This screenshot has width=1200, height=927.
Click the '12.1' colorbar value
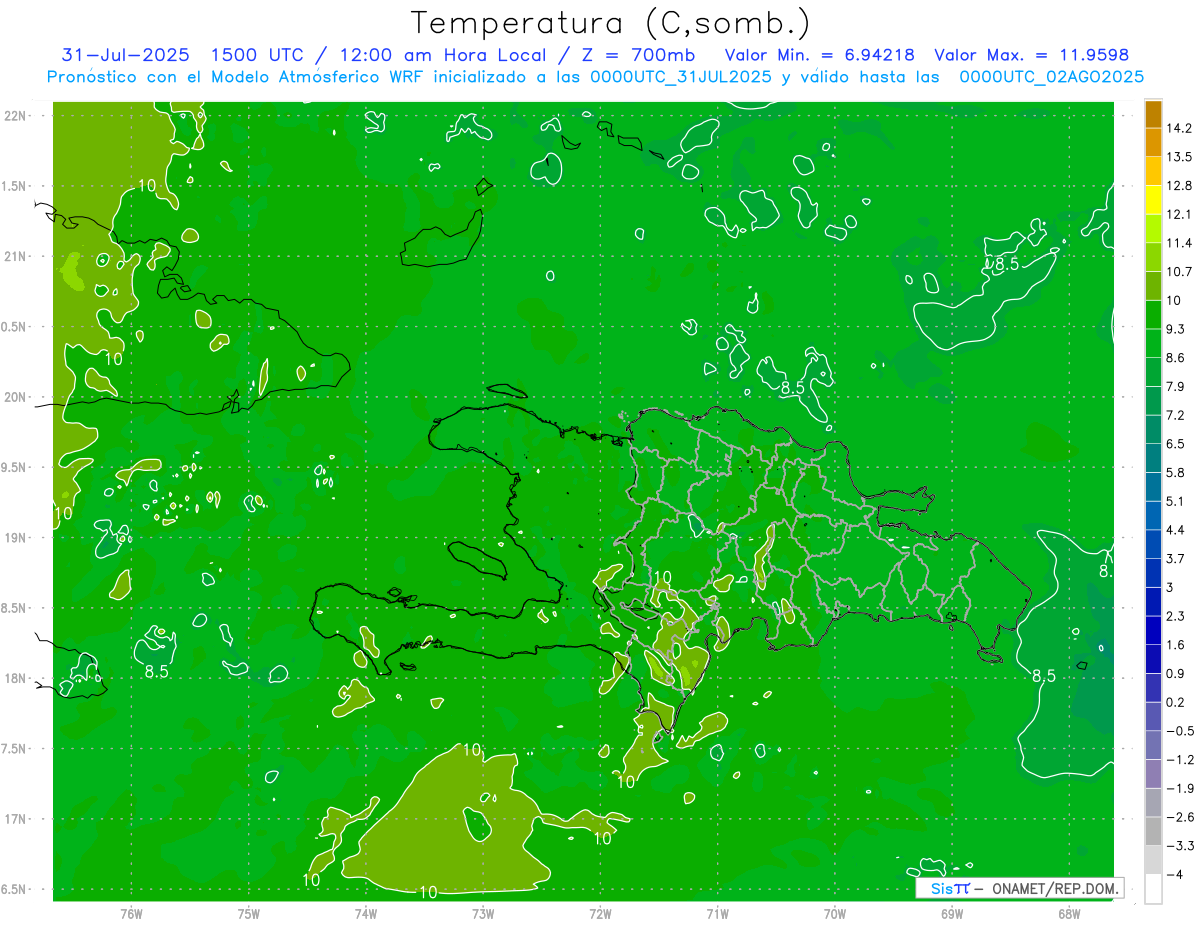pos(1180,214)
